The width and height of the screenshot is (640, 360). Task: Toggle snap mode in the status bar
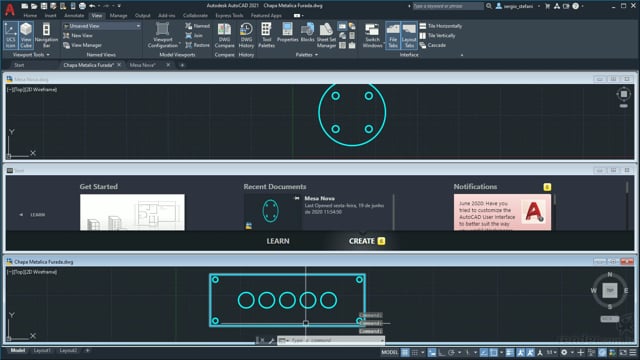point(415,352)
